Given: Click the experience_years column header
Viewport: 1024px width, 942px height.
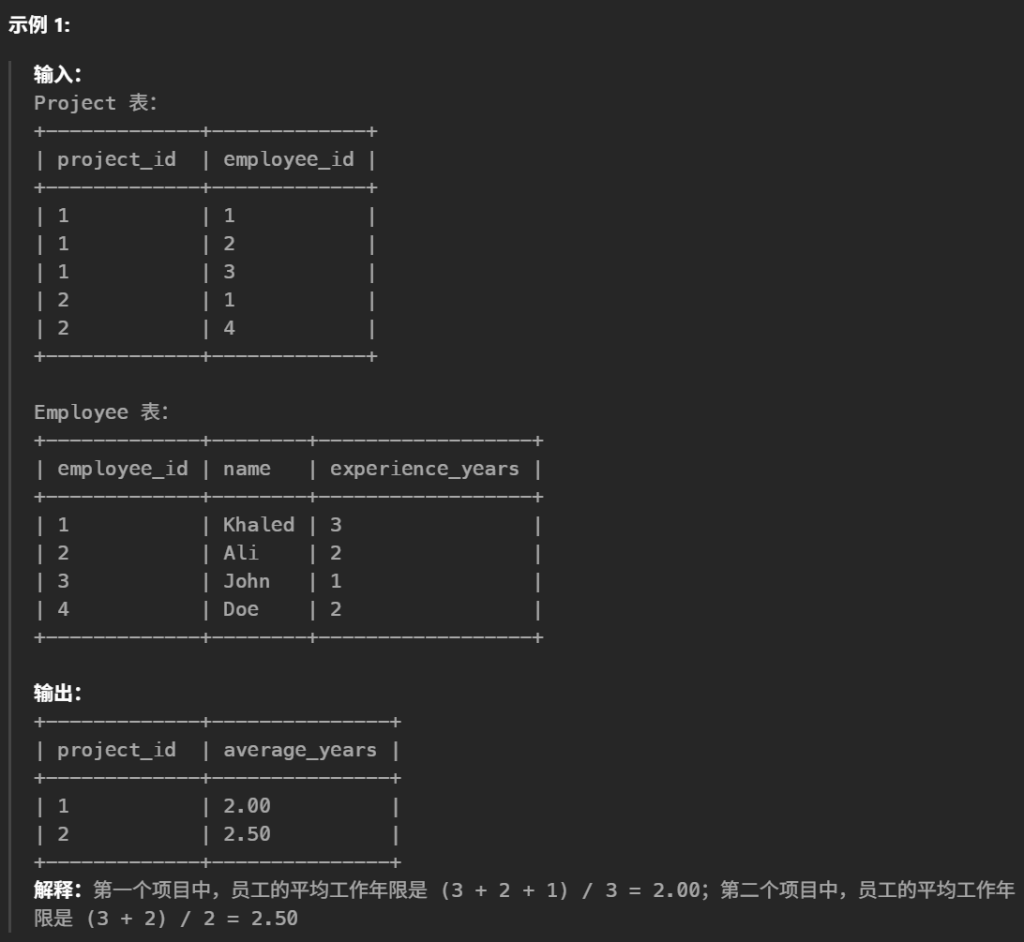Looking at the screenshot, I should 424,469.
